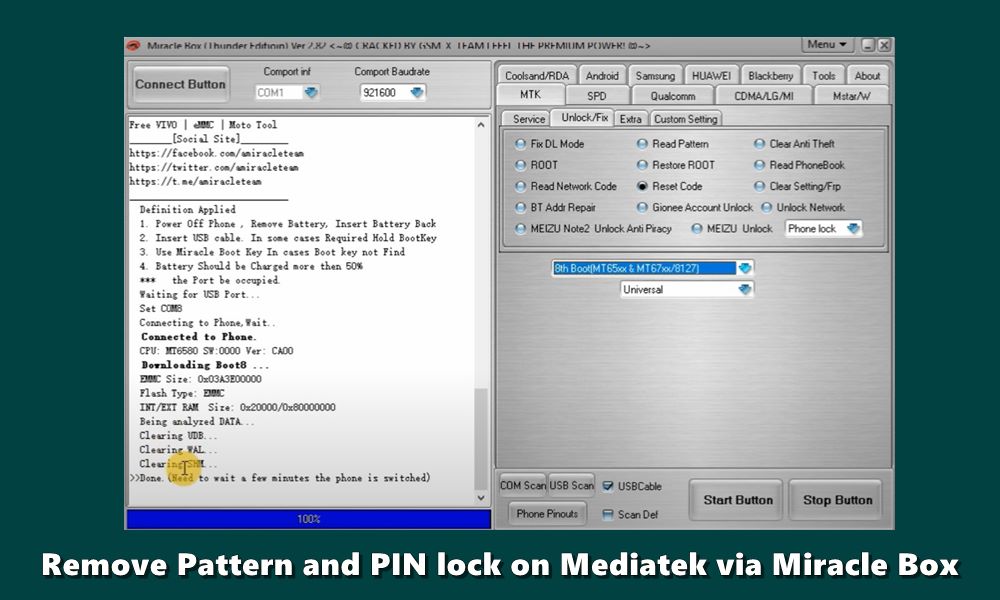Viewport: 1000px width, 600px height.
Task: Switch to the Coolsand/RDA tab
Action: (536, 76)
